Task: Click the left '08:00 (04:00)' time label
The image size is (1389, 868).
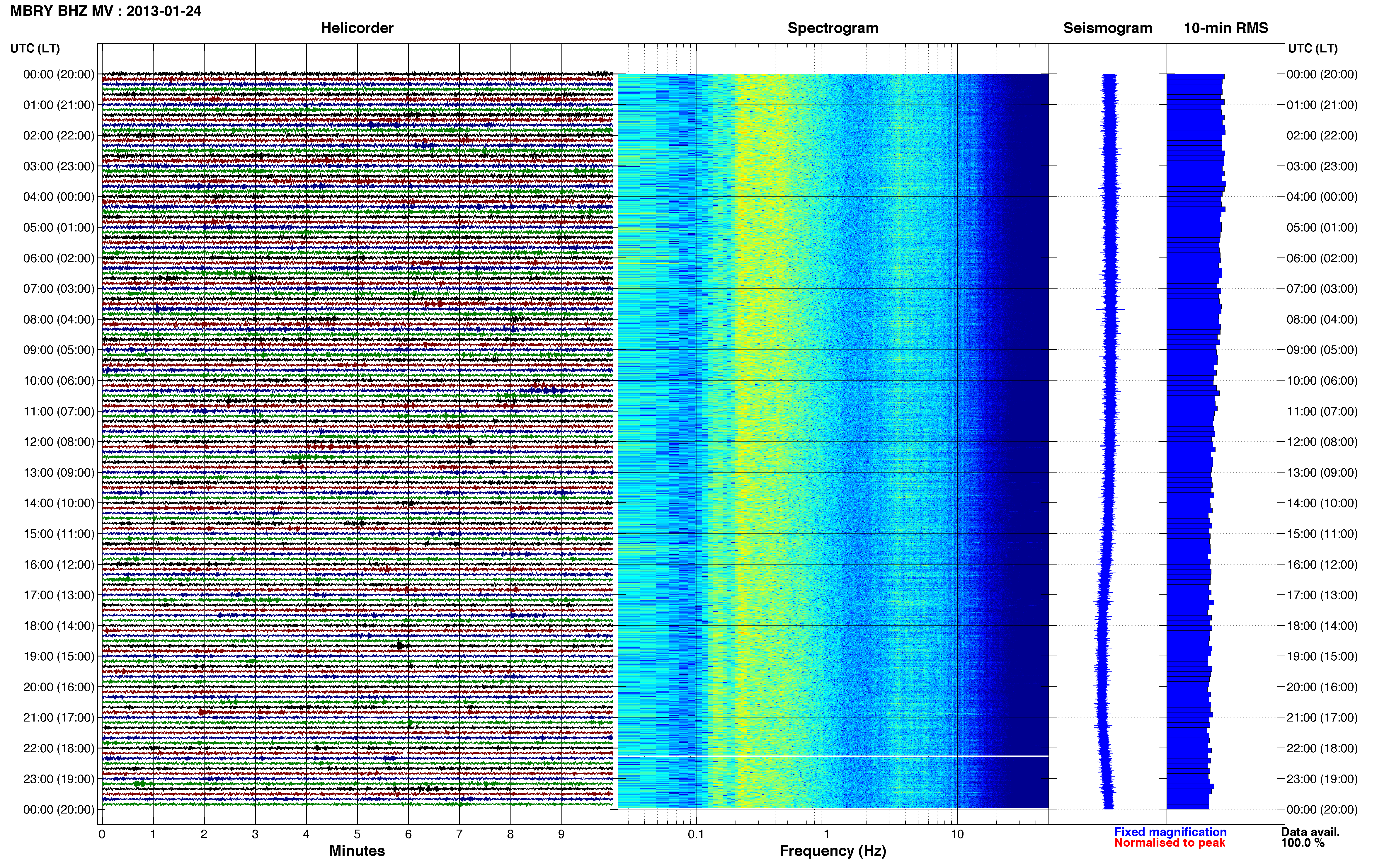Action: point(59,319)
